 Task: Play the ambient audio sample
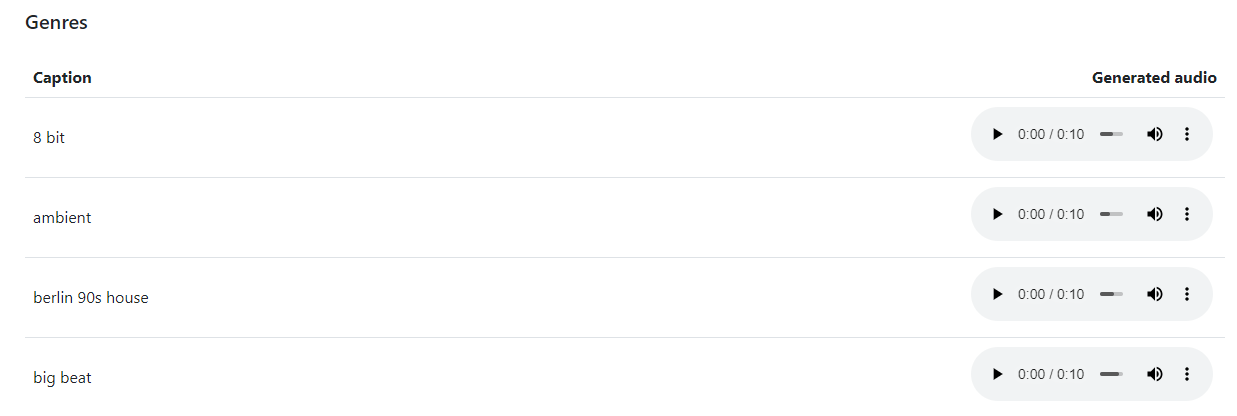(997, 214)
